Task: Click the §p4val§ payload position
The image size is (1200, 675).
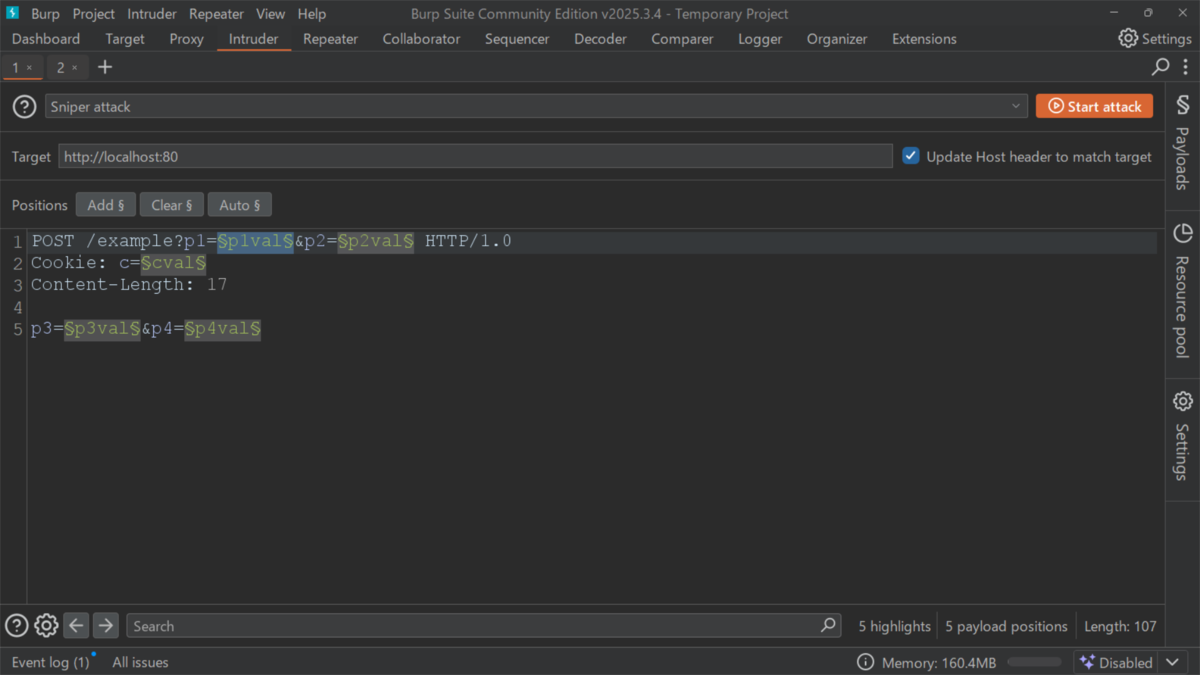Action: pyautogui.click(x=222, y=328)
